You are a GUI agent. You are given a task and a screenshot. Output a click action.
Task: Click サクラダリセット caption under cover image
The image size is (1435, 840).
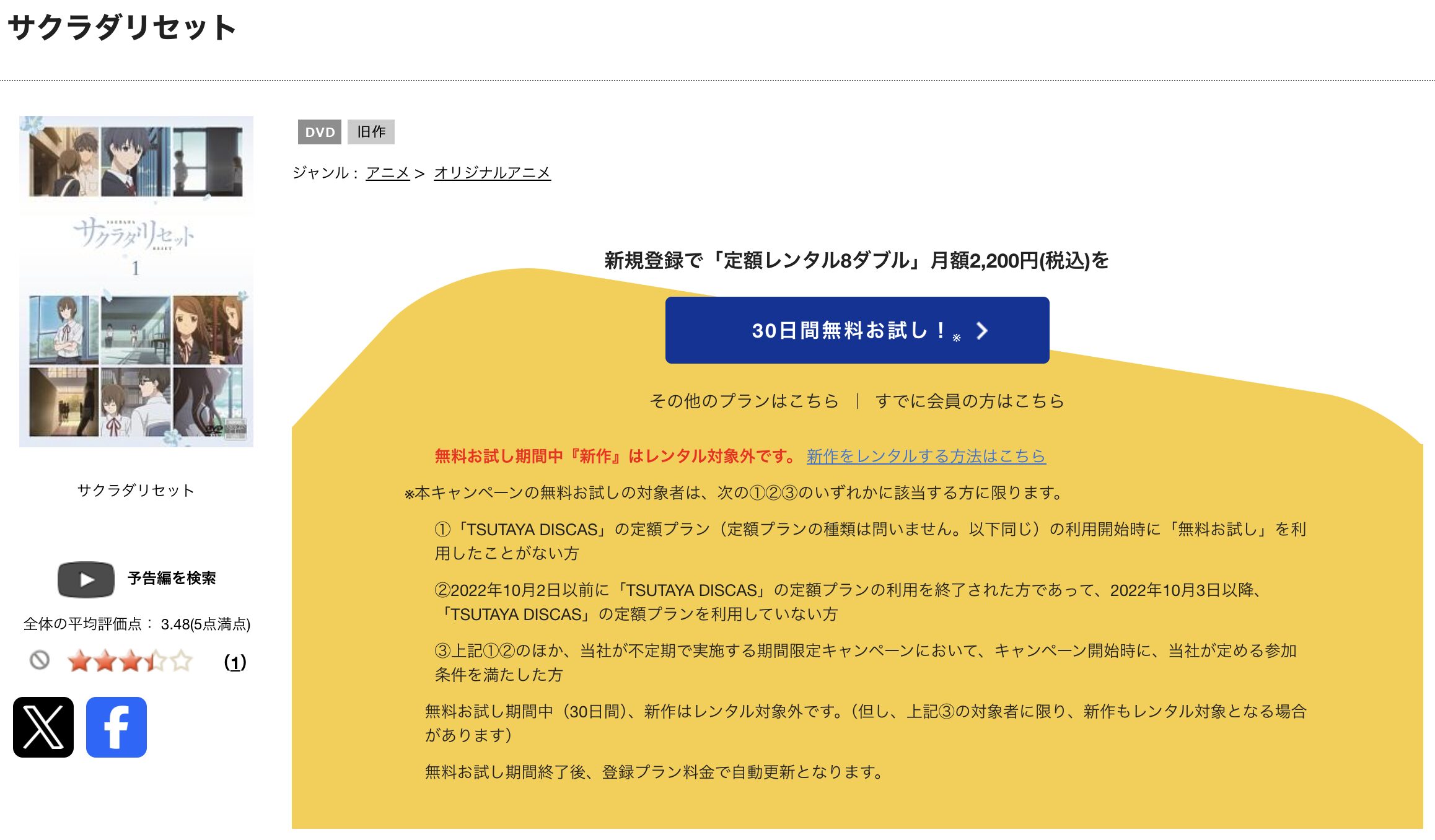136,491
